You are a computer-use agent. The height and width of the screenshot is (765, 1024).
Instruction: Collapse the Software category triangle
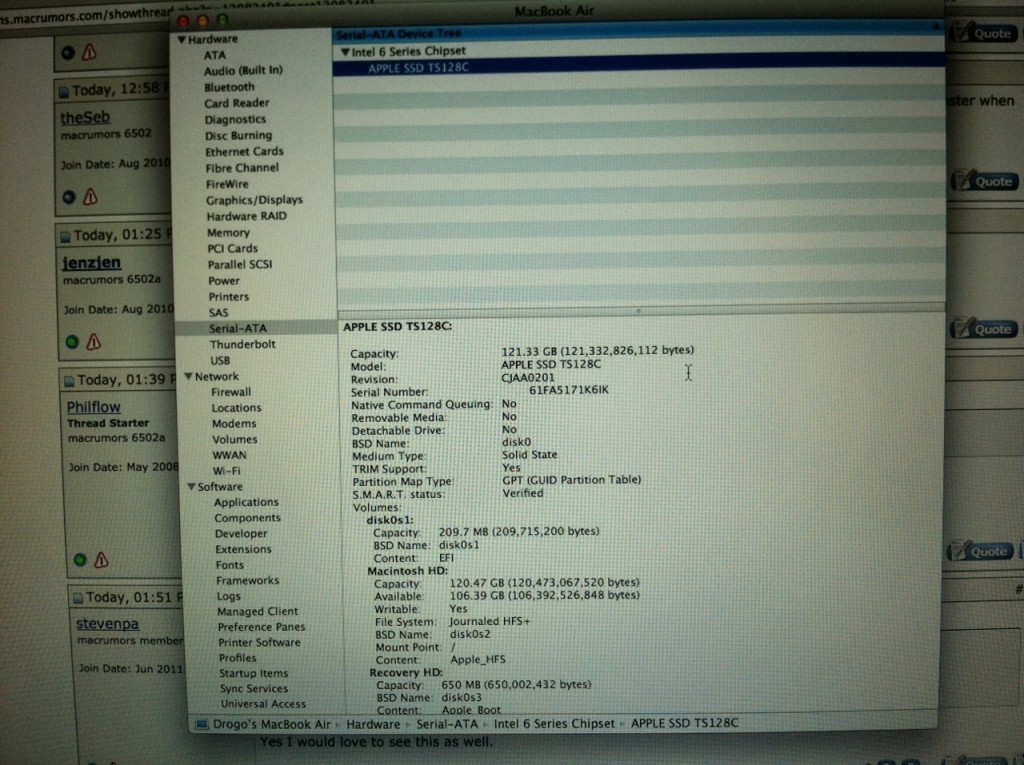click(x=189, y=487)
